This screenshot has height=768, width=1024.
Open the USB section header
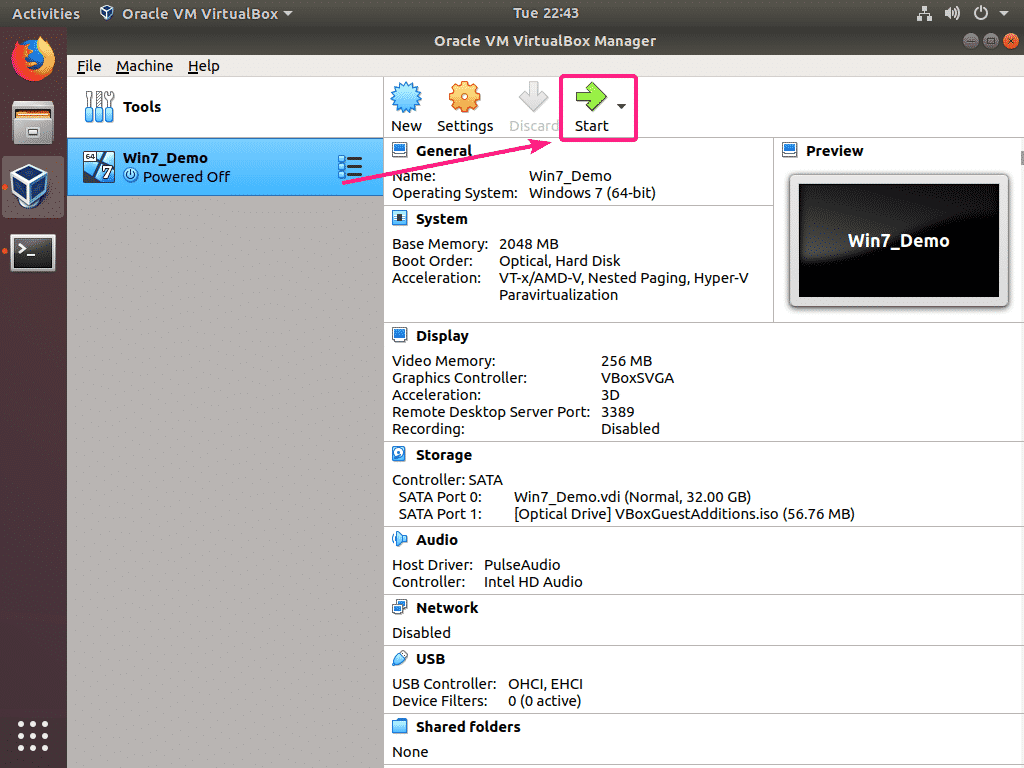pos(430,659)
